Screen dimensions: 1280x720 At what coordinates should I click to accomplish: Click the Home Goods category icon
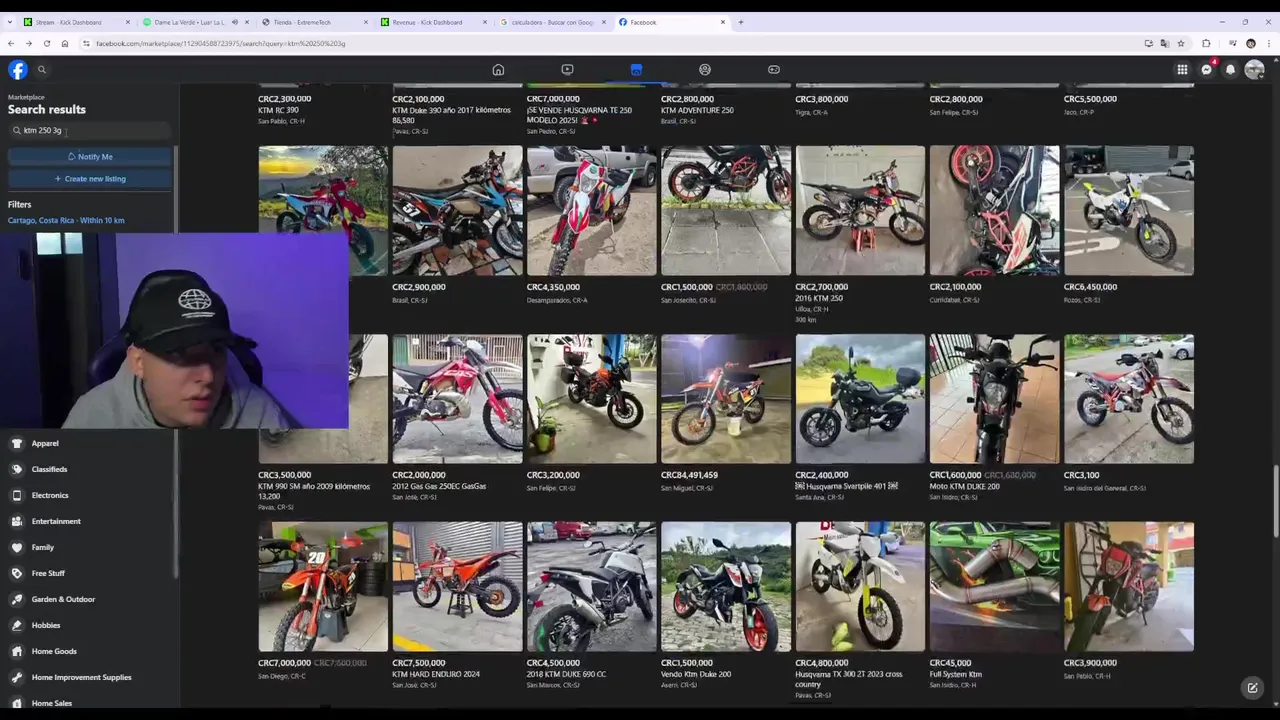click(17, 651)
